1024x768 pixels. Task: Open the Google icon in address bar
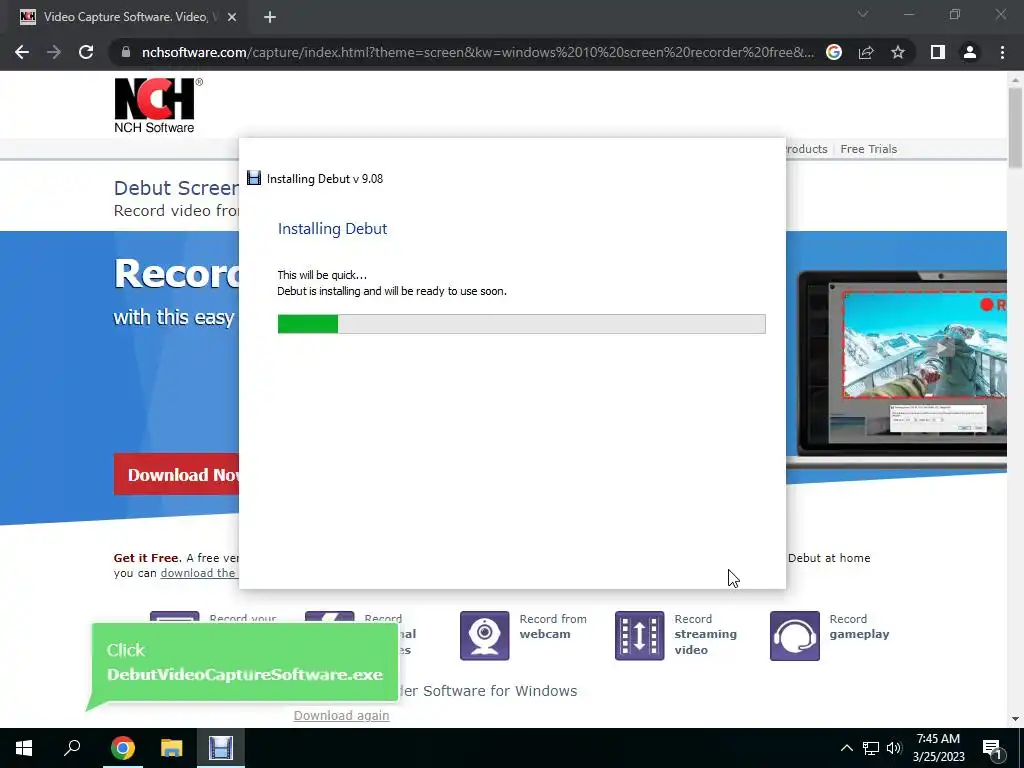(x=834, y=52)
